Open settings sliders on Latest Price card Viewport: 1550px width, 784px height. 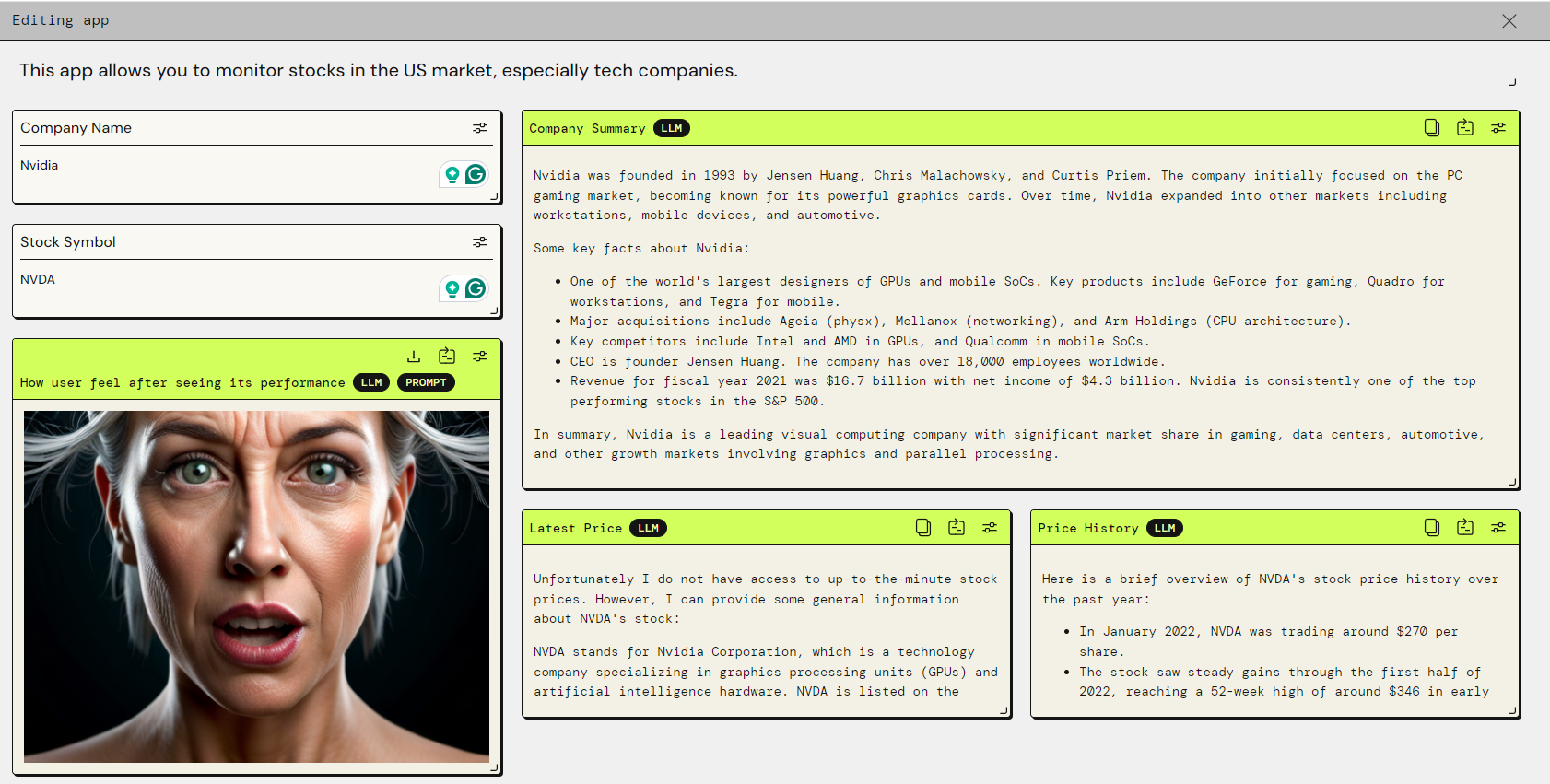(990, 528)
